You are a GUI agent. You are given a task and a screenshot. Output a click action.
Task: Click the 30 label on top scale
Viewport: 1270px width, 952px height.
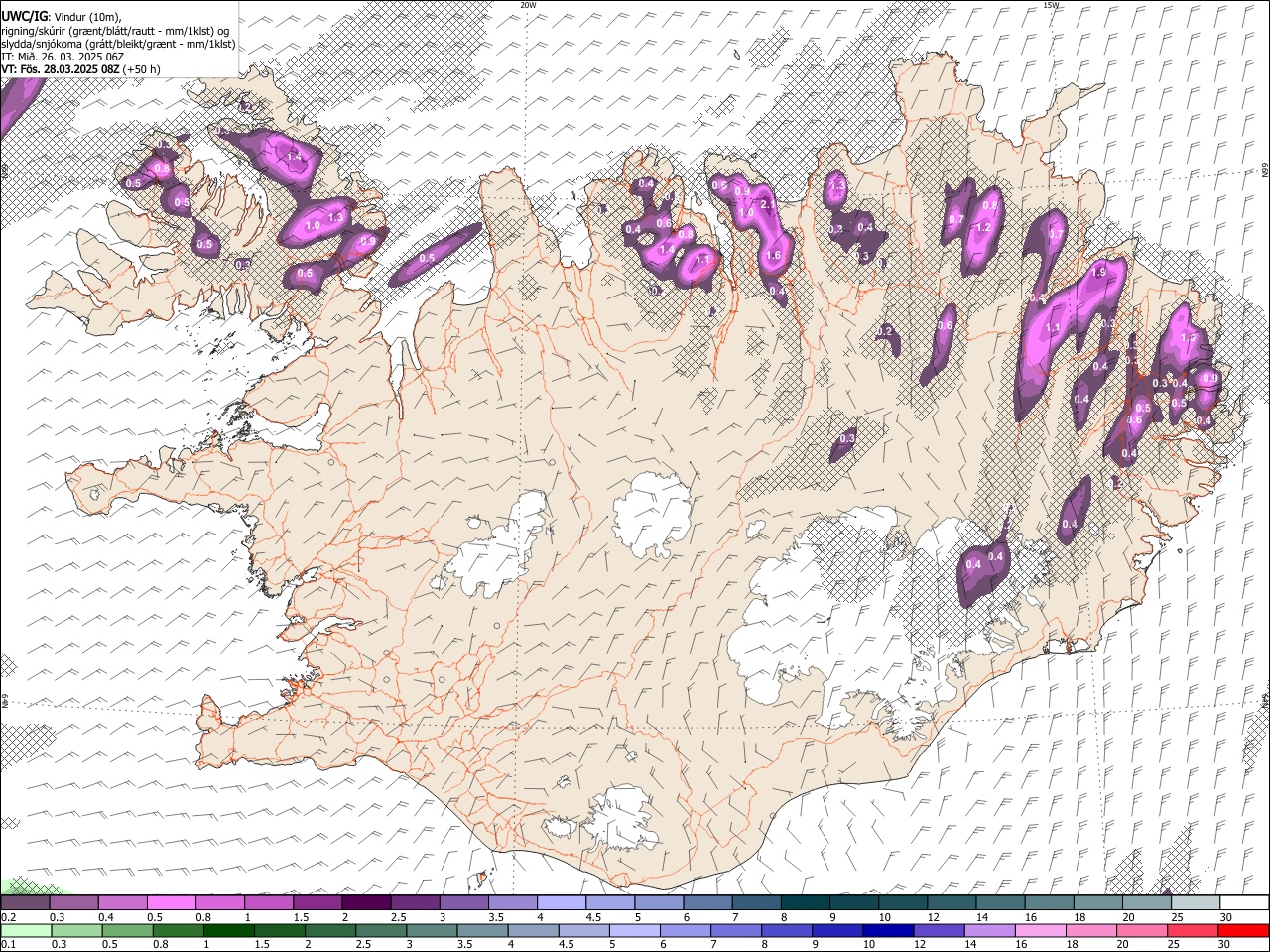[x=1225, y=917]
